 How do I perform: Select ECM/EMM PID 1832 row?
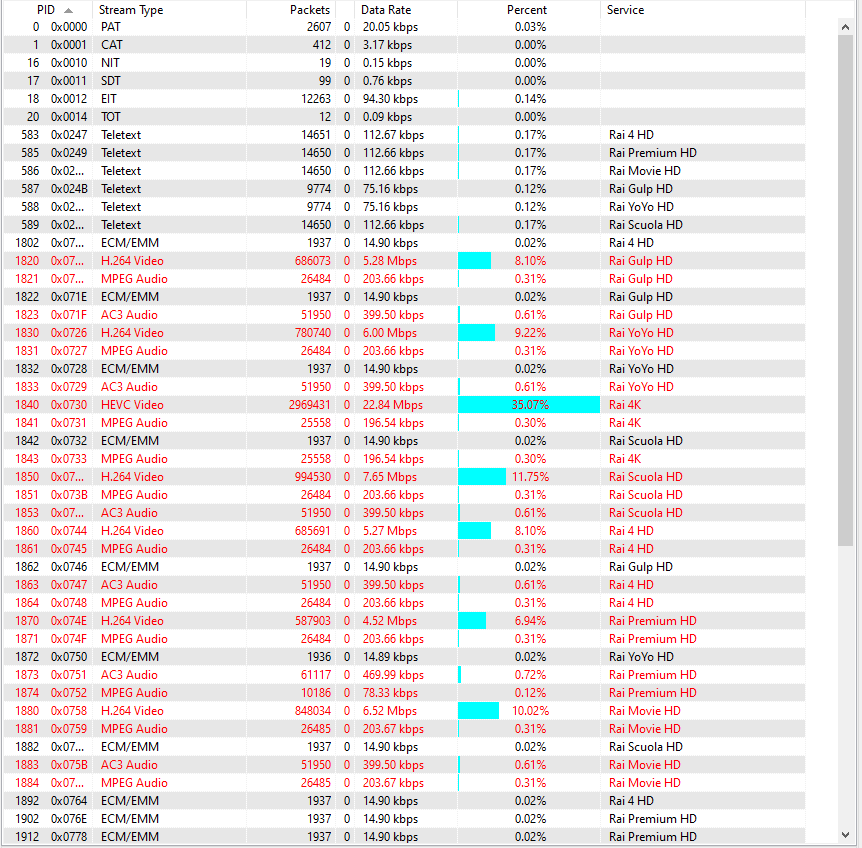click(404, 369)
